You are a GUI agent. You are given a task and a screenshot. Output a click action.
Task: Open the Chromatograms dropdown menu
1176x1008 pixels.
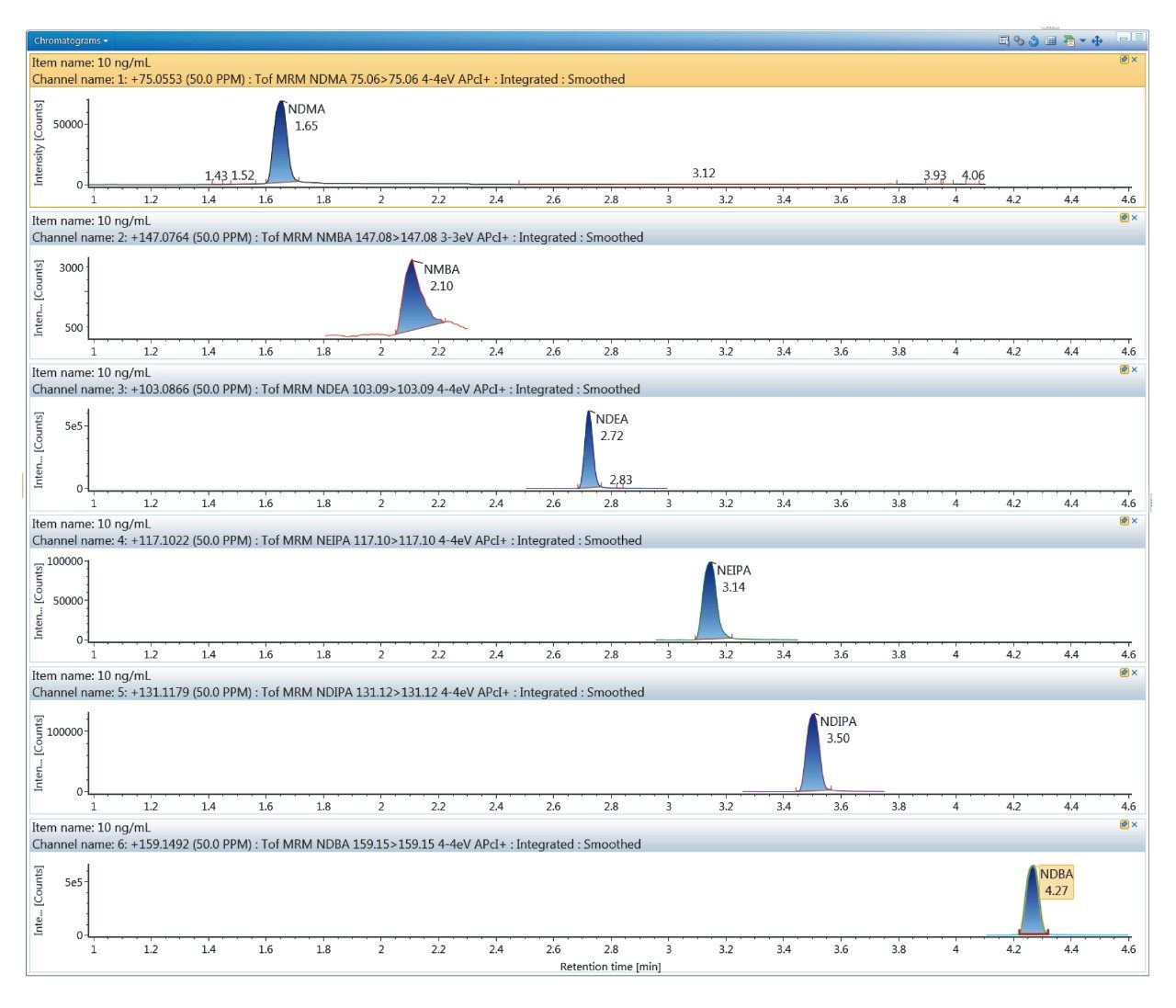coord(71,40)
